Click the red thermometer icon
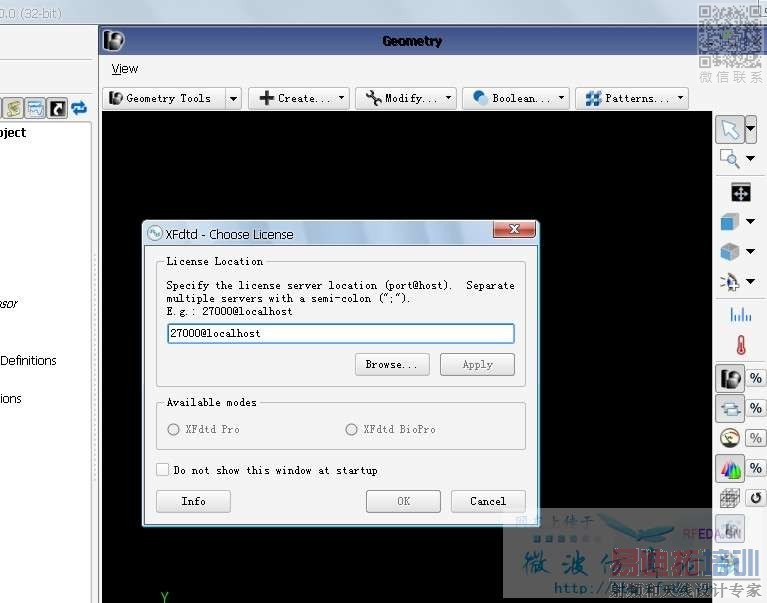The image size is (767, 603). [x=741, y=345]
